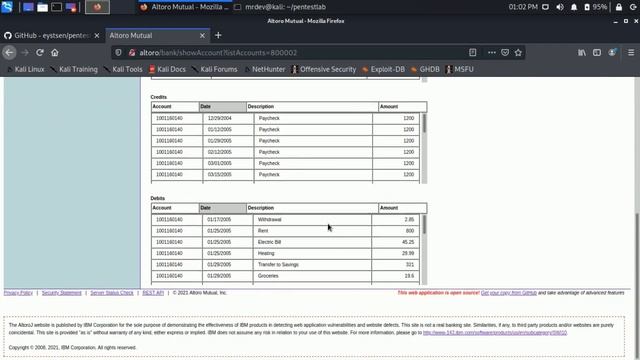The width and height of the screenshot is (640, 360).
Task: Show the sidebars icon
Action: [597, 53]
